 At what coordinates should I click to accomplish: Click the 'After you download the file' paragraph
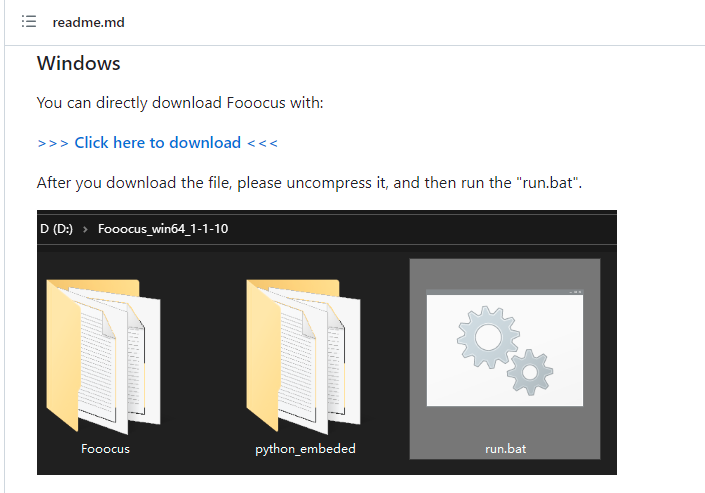click(309, 183)
